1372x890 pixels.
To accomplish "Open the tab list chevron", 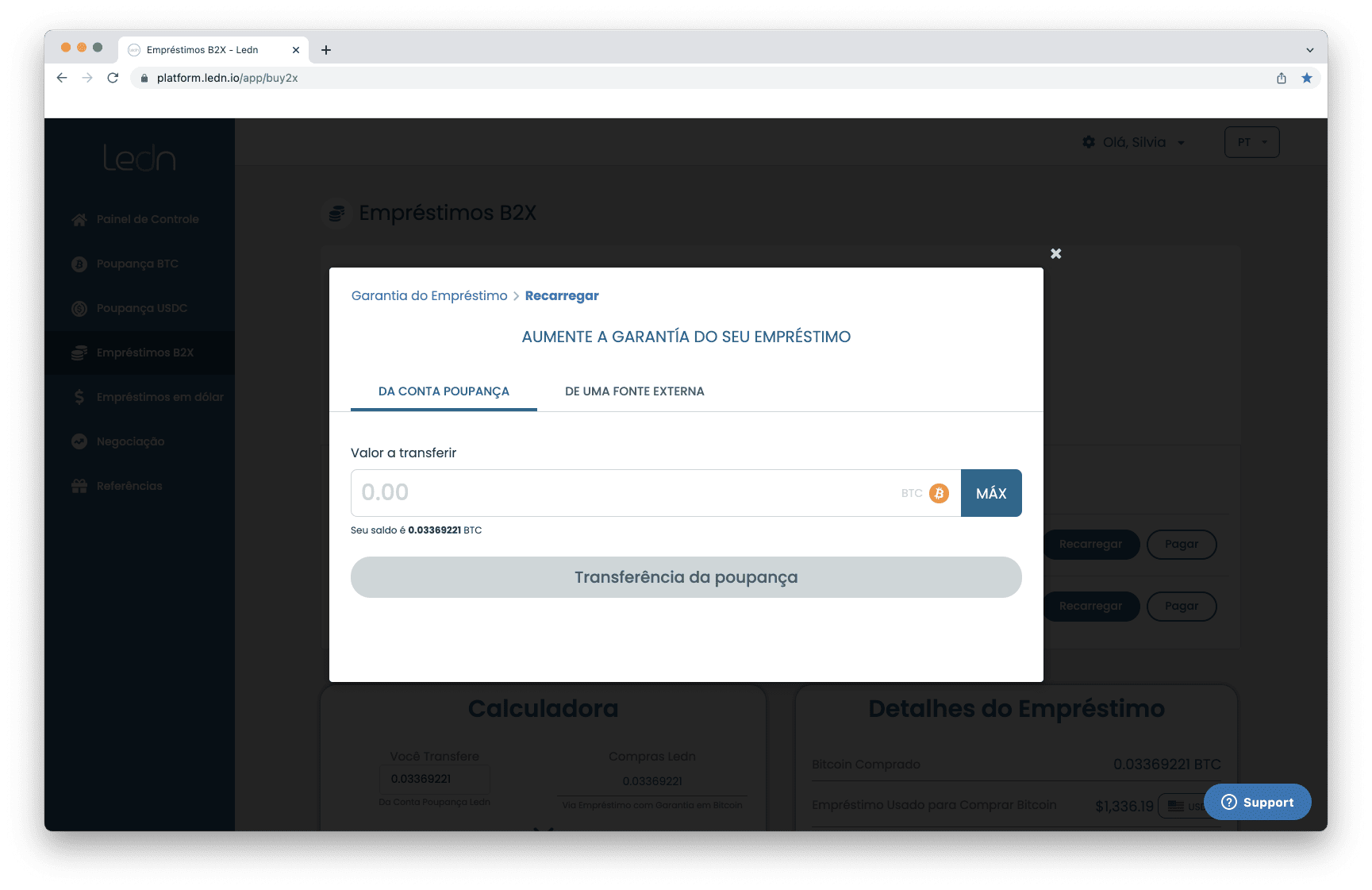I will (1310, 50).
